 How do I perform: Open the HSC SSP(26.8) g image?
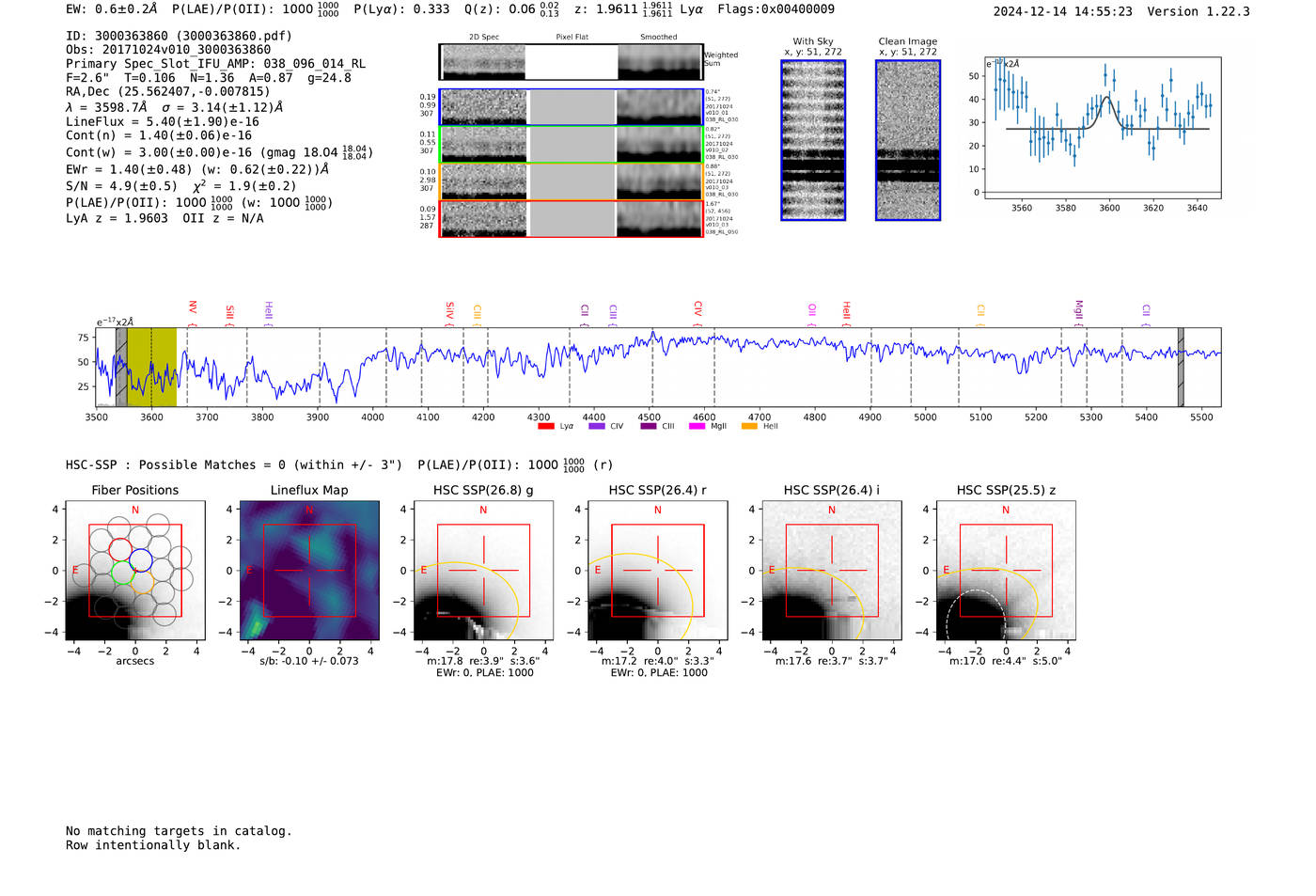[483, 571]
